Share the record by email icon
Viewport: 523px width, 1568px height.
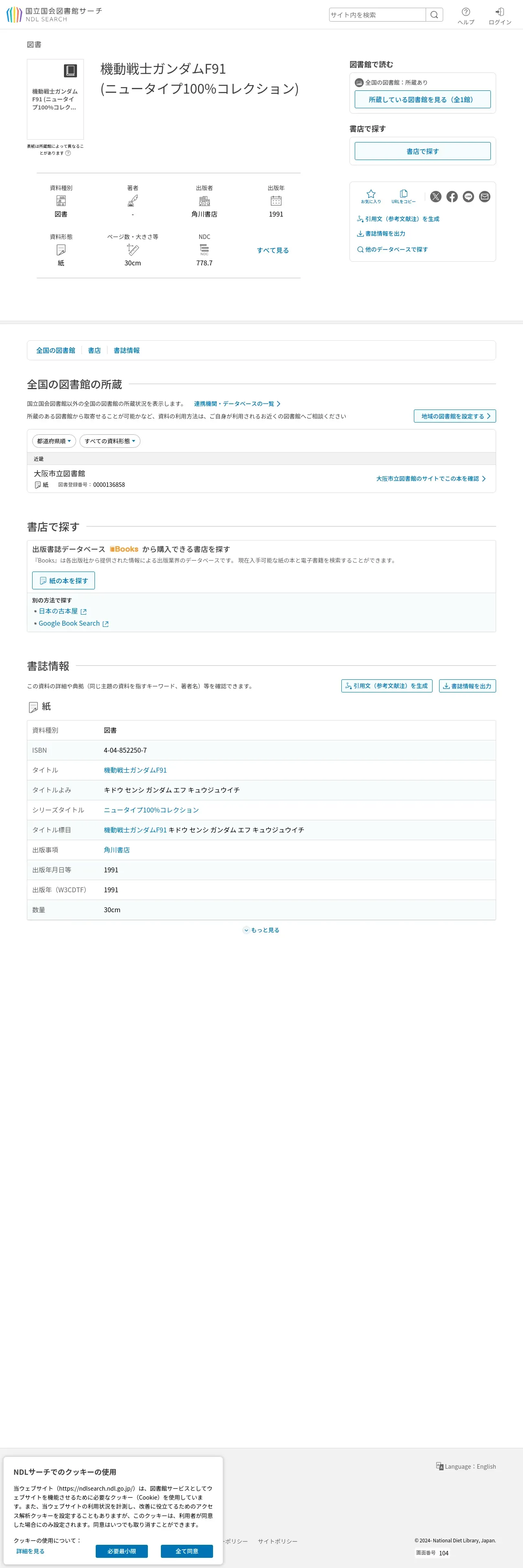485,197
